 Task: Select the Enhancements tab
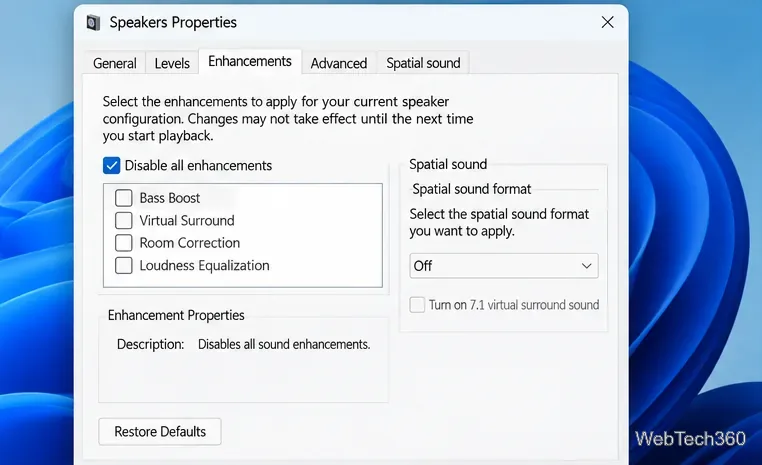click(250, 61)
